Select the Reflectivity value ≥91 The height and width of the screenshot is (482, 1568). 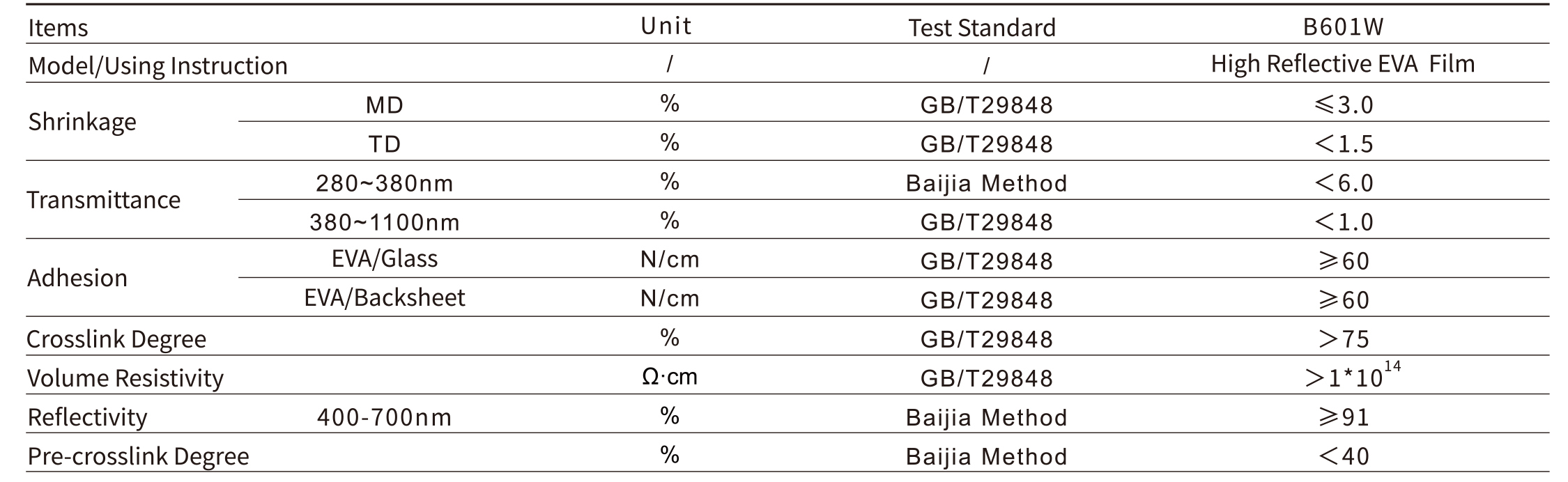1343,417
